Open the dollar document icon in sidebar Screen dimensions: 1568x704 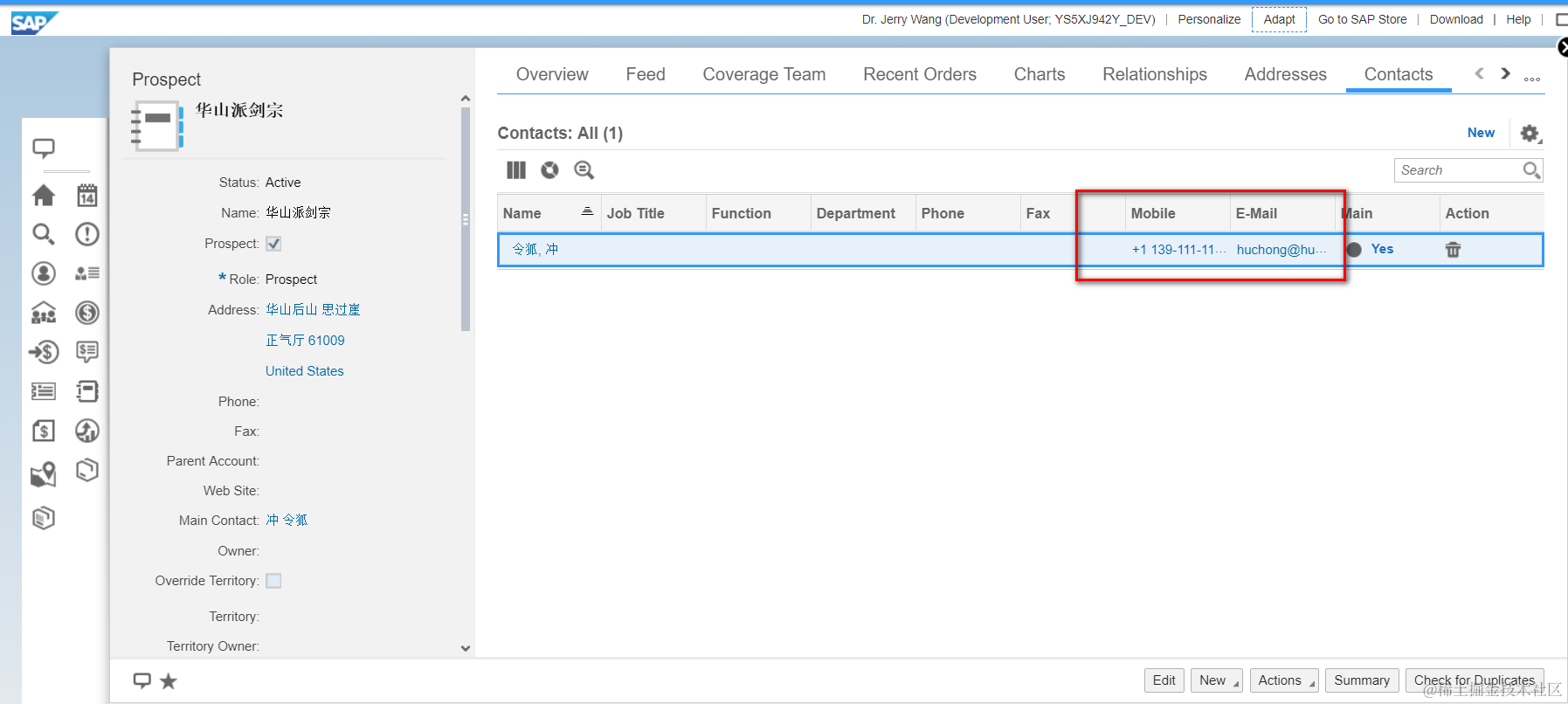click(x=44, y=431)
